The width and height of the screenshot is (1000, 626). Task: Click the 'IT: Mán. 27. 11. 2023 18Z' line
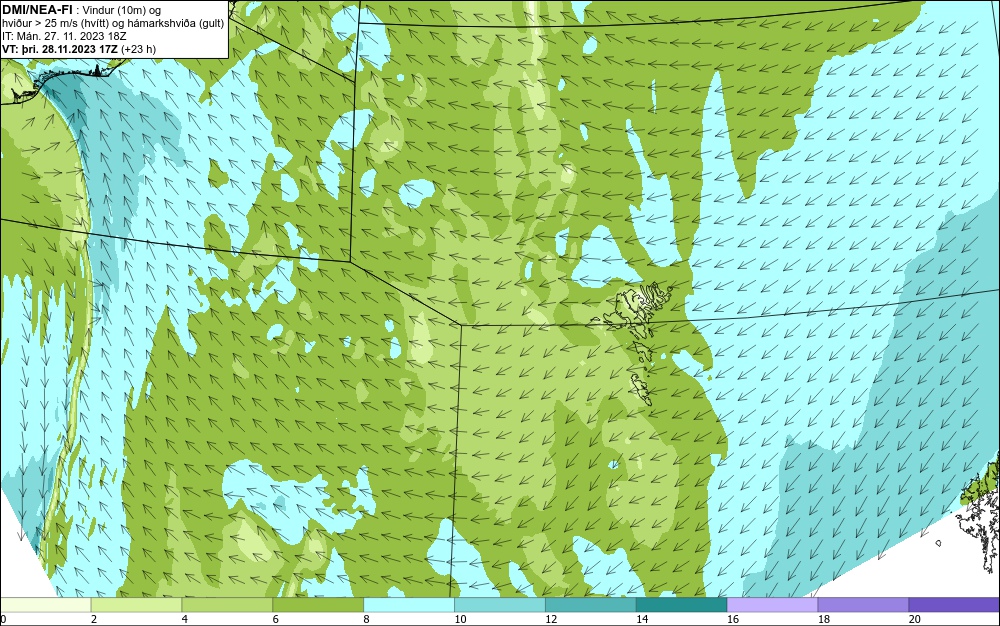[x=64, y=36]
